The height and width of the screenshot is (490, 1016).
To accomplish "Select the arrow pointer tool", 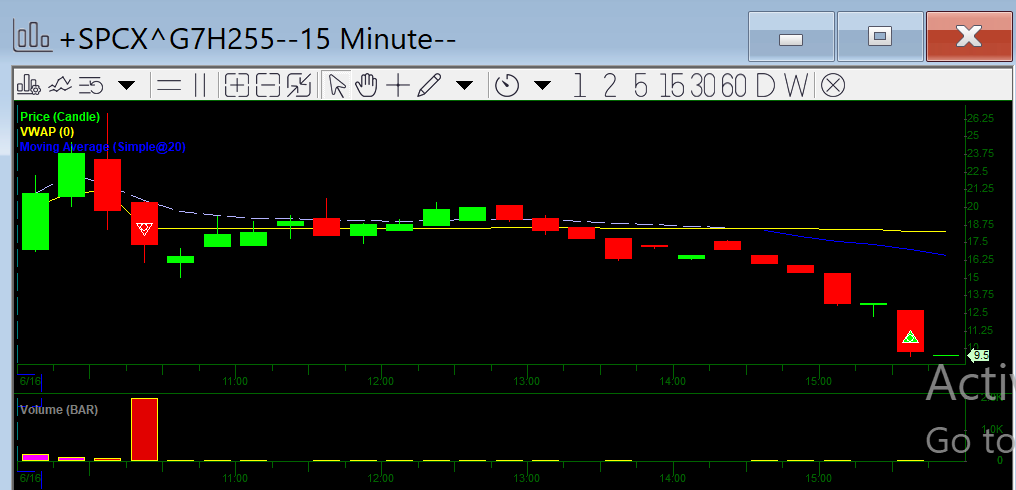I will pyautogui.click(x=337, y=85).
